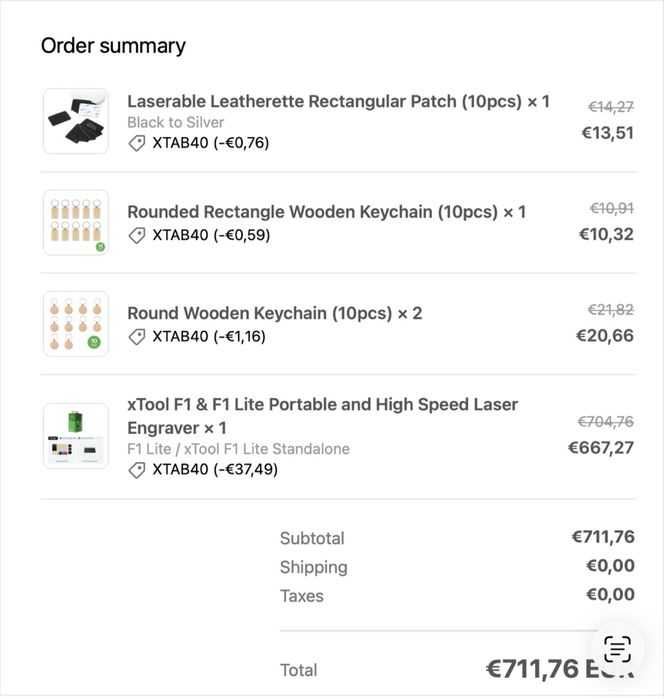Select the Round Wooden Keychain (10pcs) × 2 title
This screenshot has height=699, width=664.
(x=274, y=313)
